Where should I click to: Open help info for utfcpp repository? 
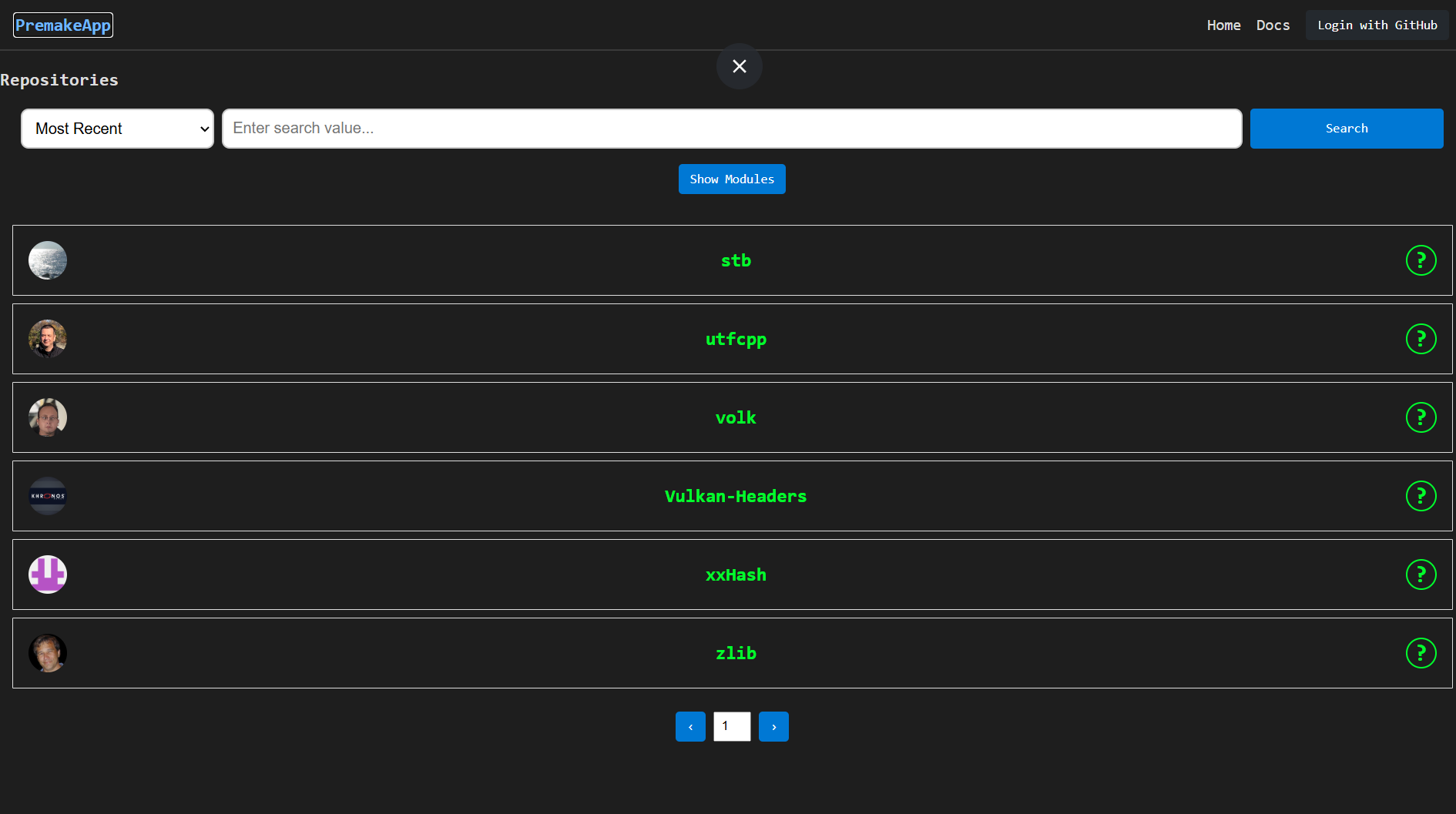[x=1421, y=339]
